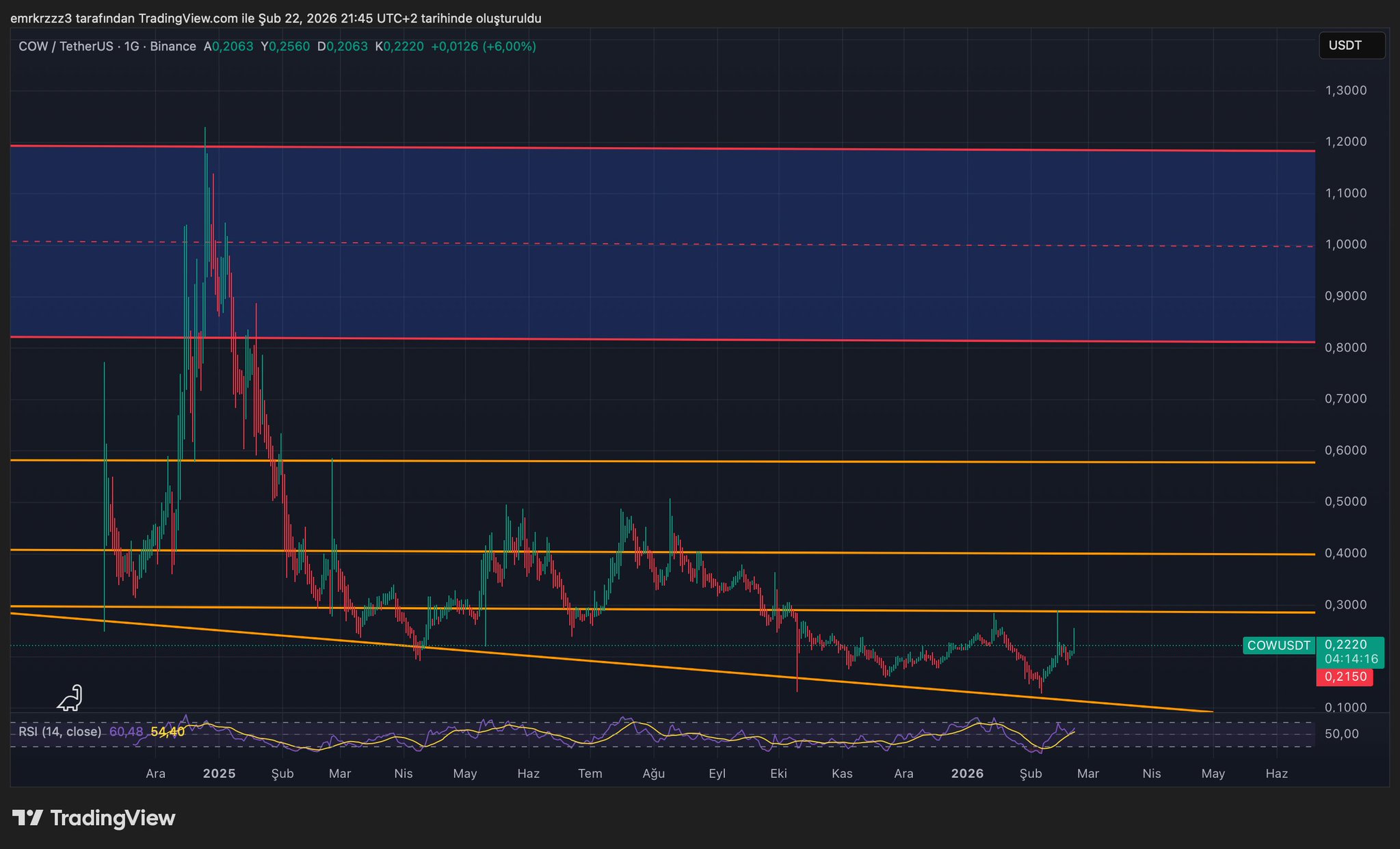
Task: Click the COWUSDT price label tag
Action: pos(1278,645)
